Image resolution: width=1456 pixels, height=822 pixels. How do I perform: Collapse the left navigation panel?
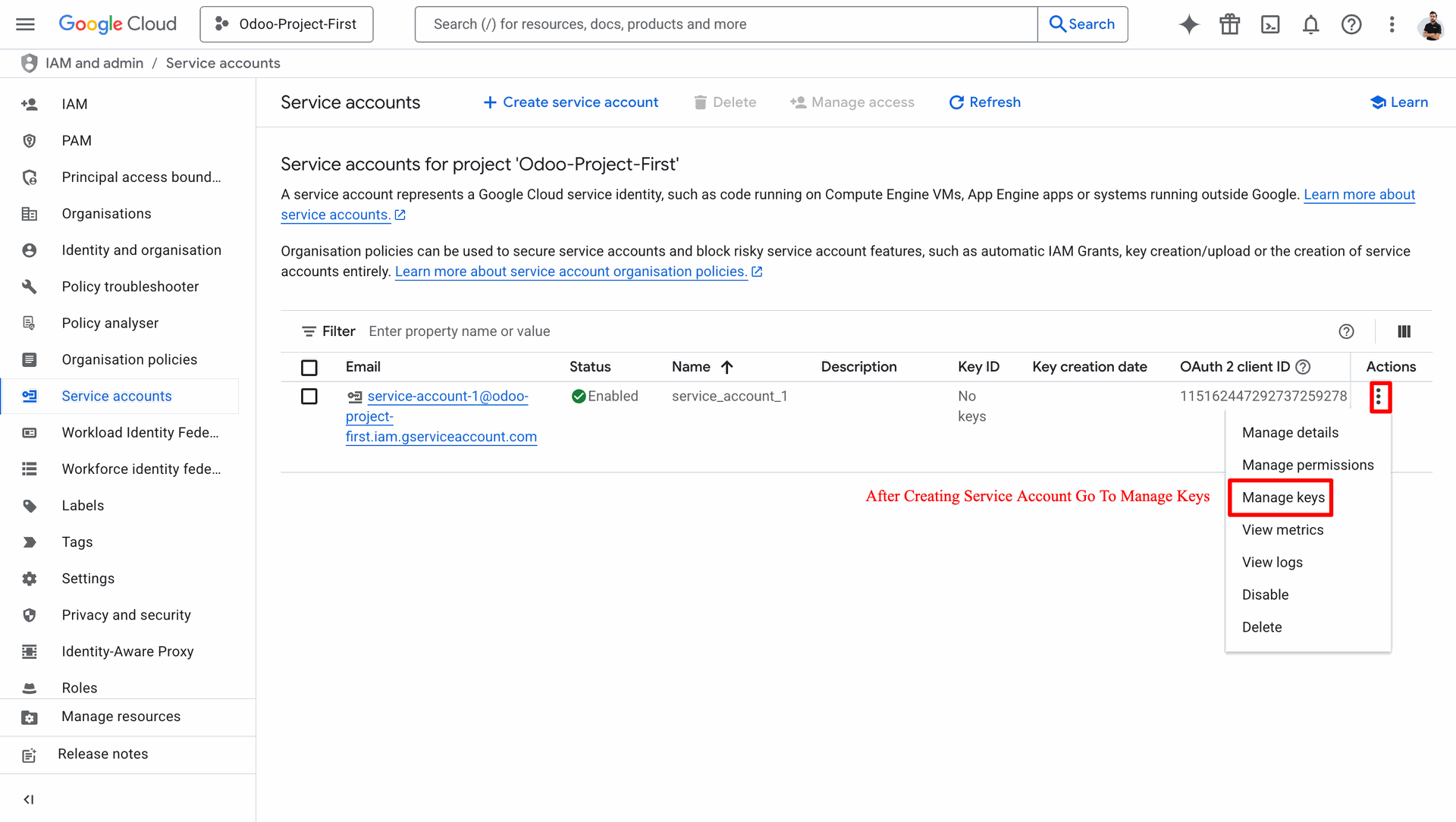click(29, 799)
